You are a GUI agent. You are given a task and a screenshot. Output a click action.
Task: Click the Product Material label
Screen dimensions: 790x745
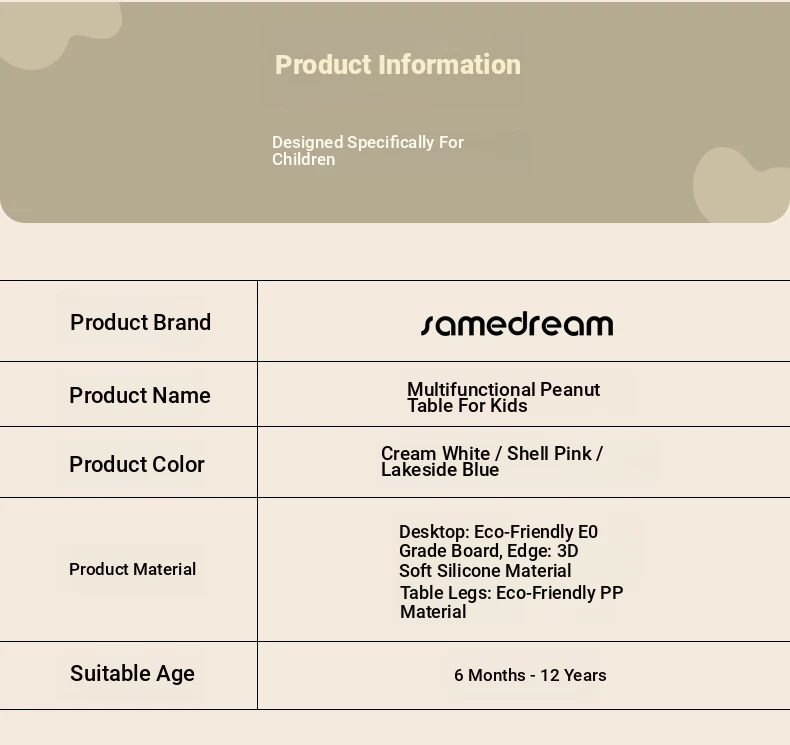tap(133, 569)
